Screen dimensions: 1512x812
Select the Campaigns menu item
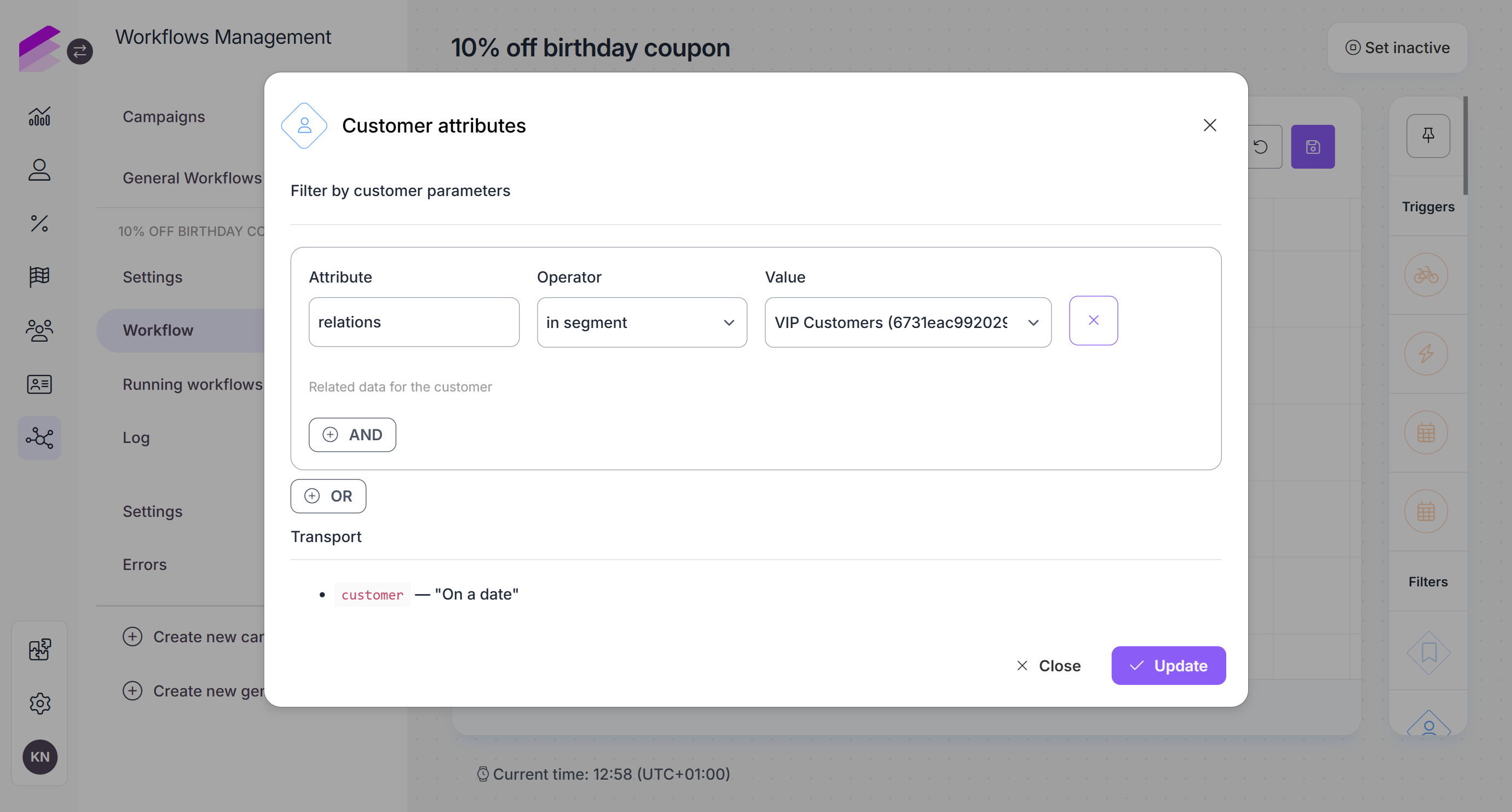tap(164, 116)
